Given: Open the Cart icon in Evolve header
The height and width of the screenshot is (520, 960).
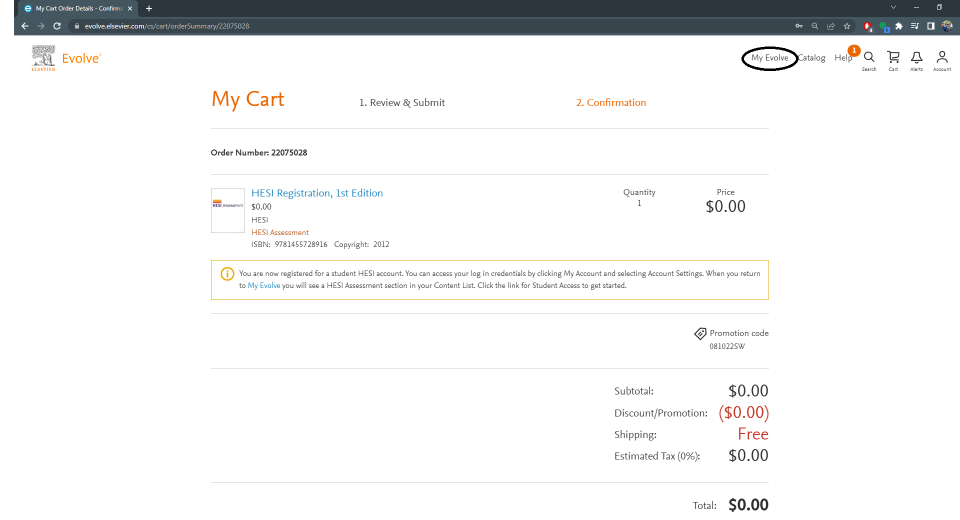Looking at the screenshot, I should (893, 58).
